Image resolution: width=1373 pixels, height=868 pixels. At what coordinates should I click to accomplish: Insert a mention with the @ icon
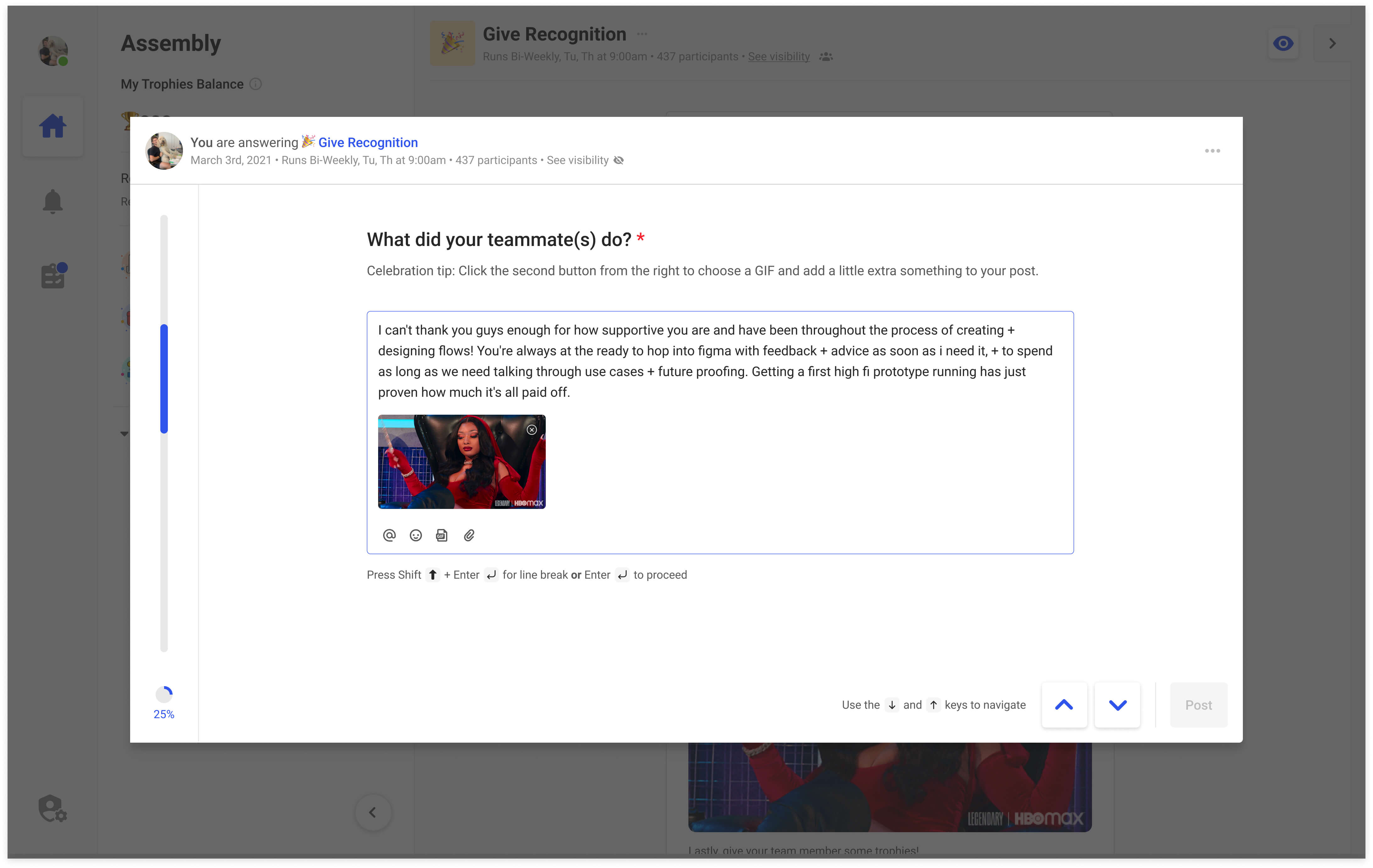[389, 535]
